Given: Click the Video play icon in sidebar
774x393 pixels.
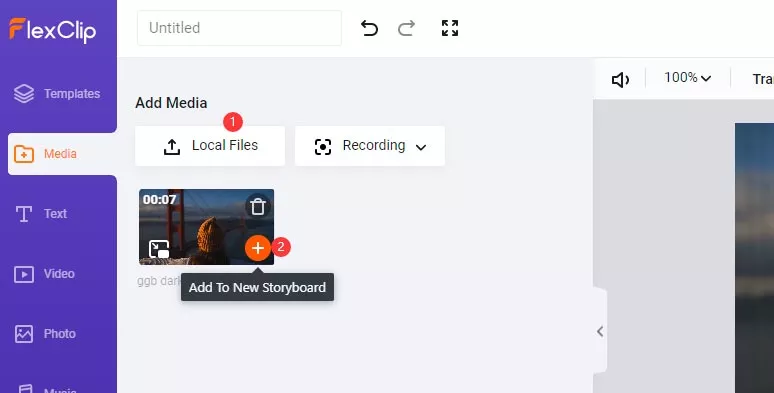Looking at the screenshot, I should click(x=24, y=274).
